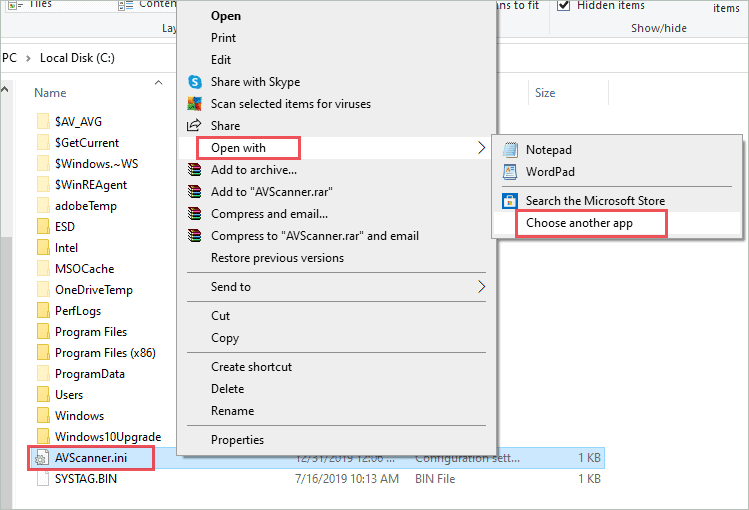Select Compress to "AVScanner.rar" and email
The height and width of the screenshot is (510, 749).
coord(314,236)
